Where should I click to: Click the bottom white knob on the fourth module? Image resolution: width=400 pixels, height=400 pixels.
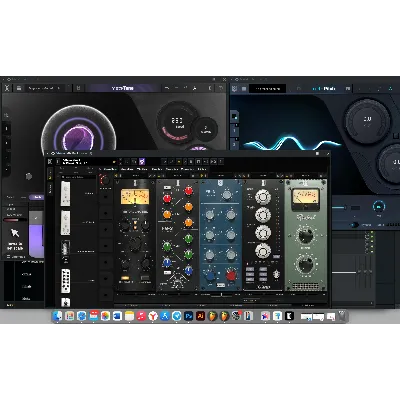pos(263,251)
